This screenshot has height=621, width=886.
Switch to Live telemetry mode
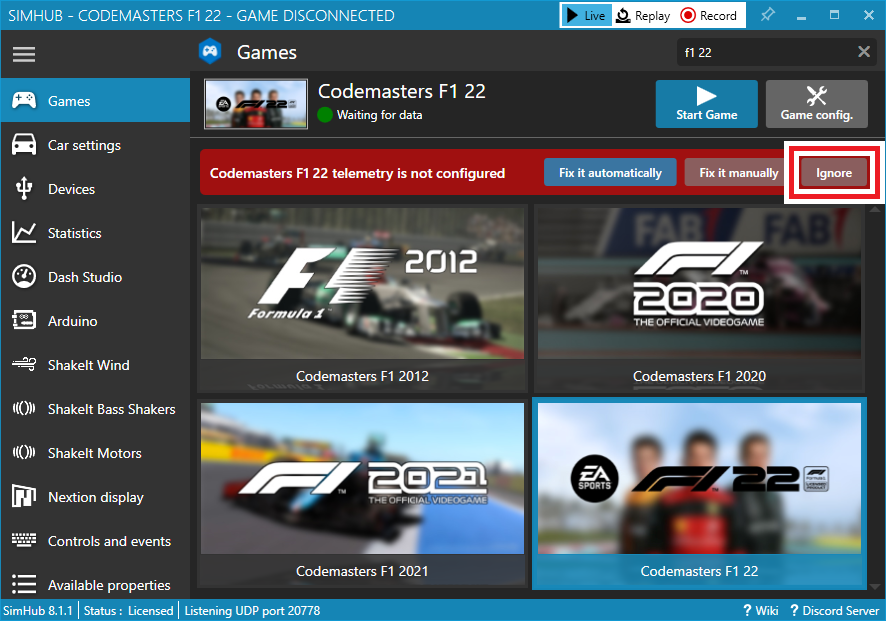pyautogui.click(x=585, y=15)
